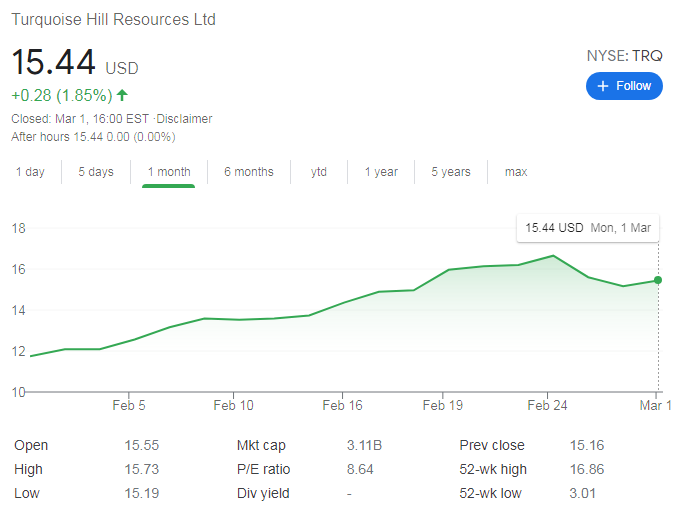Screen dimensions: 690x526
Task: Click the 52-wk high label
Action: [x=493, y=469]
